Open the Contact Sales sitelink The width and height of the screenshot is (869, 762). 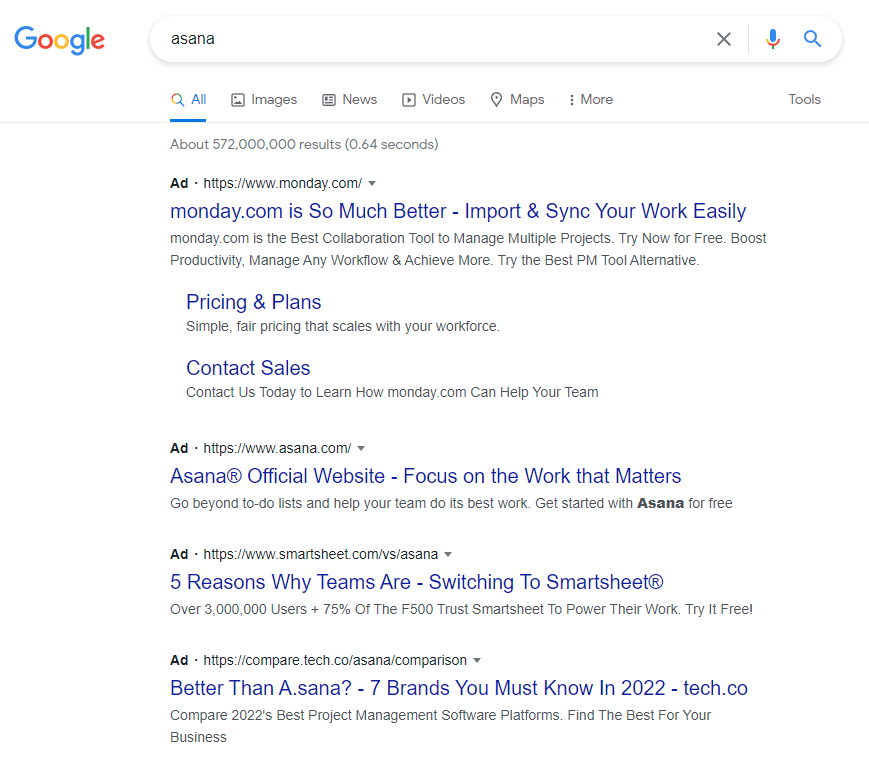[x=248, y=368]
